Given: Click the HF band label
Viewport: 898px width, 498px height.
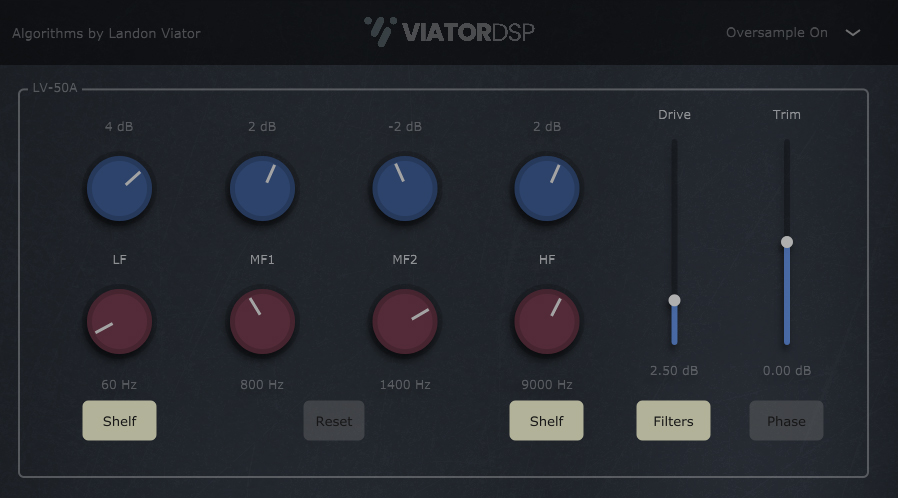Looking at the screenshot, I should pos(547,259).
